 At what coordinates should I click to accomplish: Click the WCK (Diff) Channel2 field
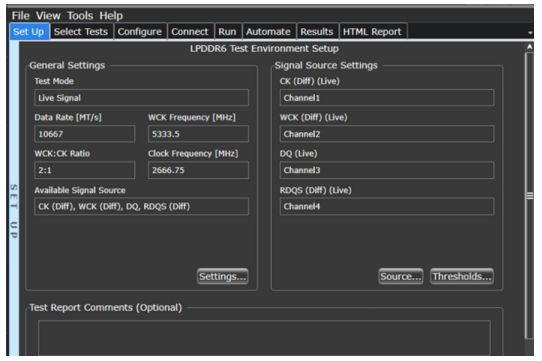[x=387, y=134]
